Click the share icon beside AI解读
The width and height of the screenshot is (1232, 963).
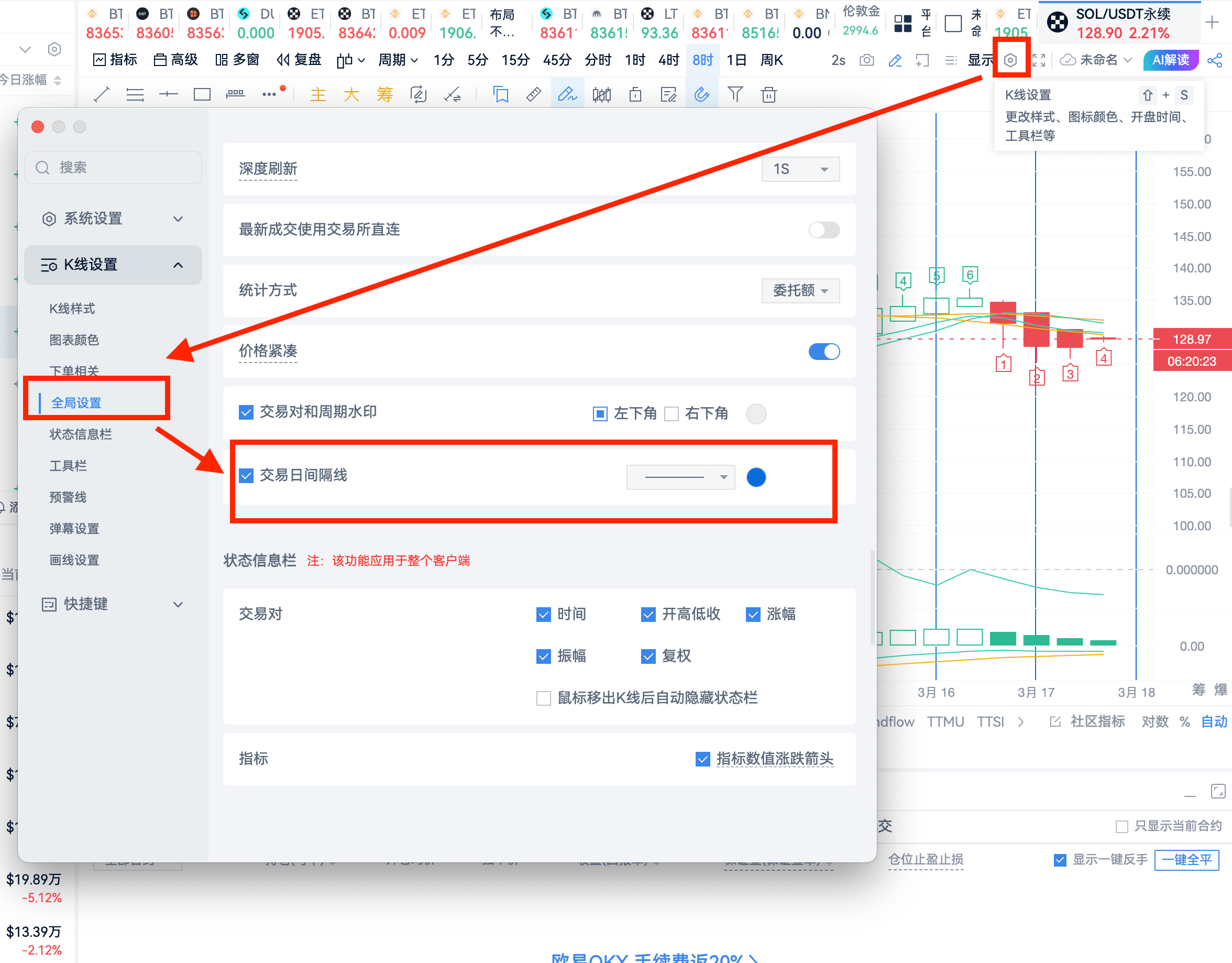click(x=1215, y=60)
